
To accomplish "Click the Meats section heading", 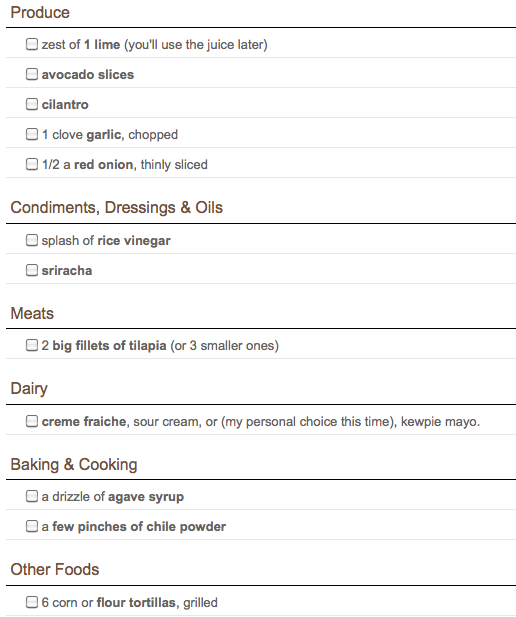I will 32,314.
